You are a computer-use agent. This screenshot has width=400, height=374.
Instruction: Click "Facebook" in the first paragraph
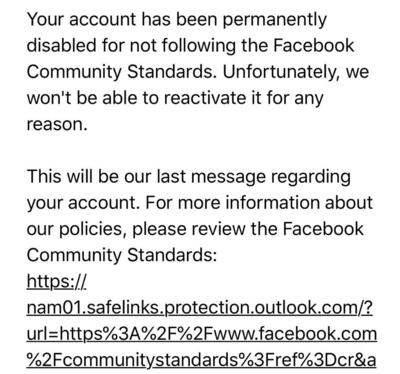point(314,45)
